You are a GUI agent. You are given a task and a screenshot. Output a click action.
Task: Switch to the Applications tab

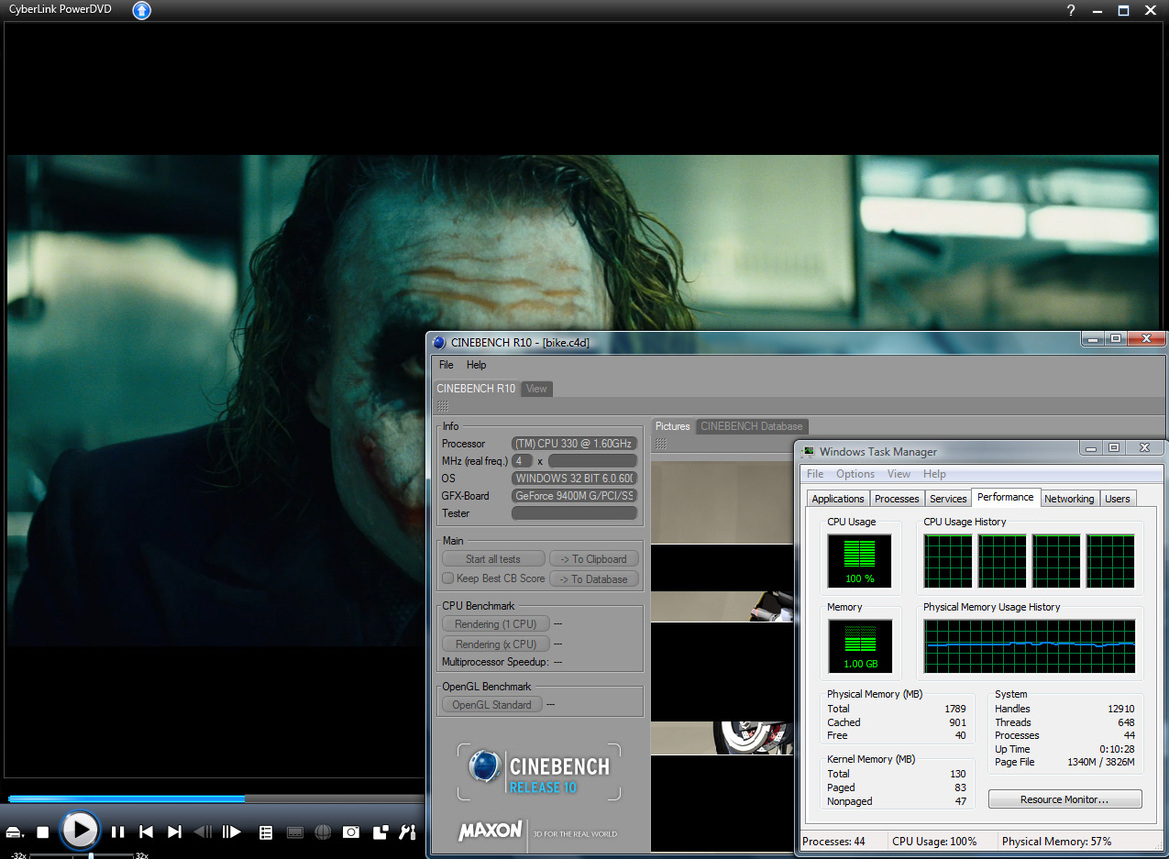[838, 499]
